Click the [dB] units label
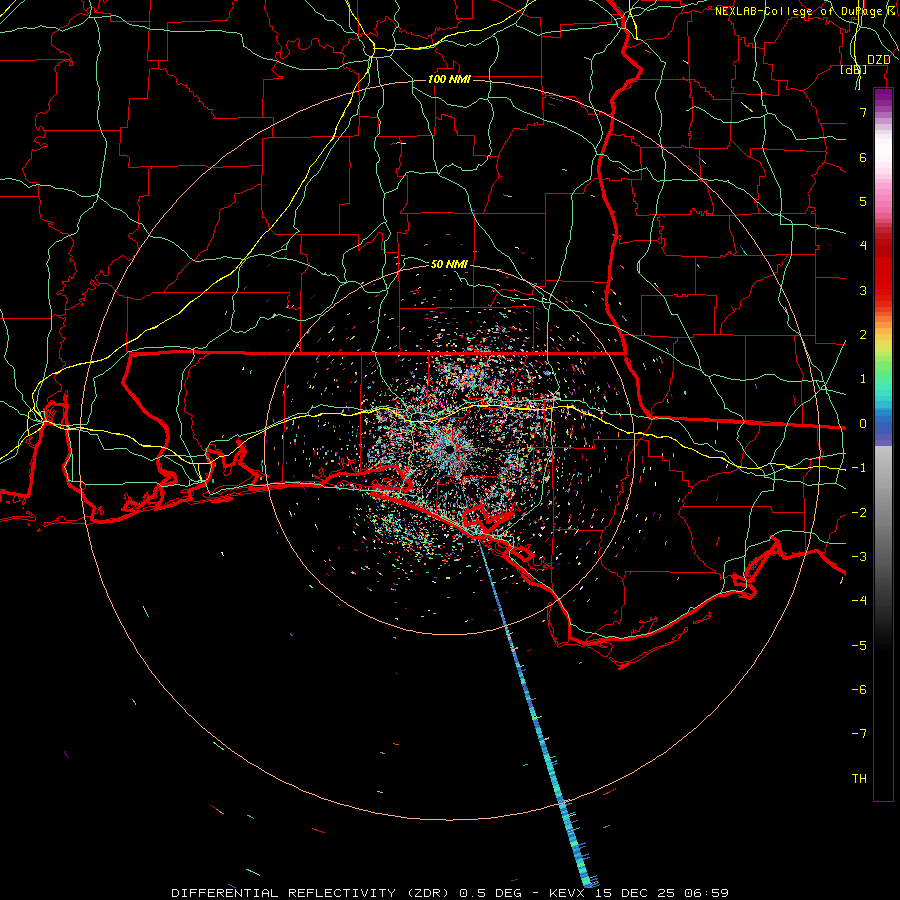 click(854, 69)
